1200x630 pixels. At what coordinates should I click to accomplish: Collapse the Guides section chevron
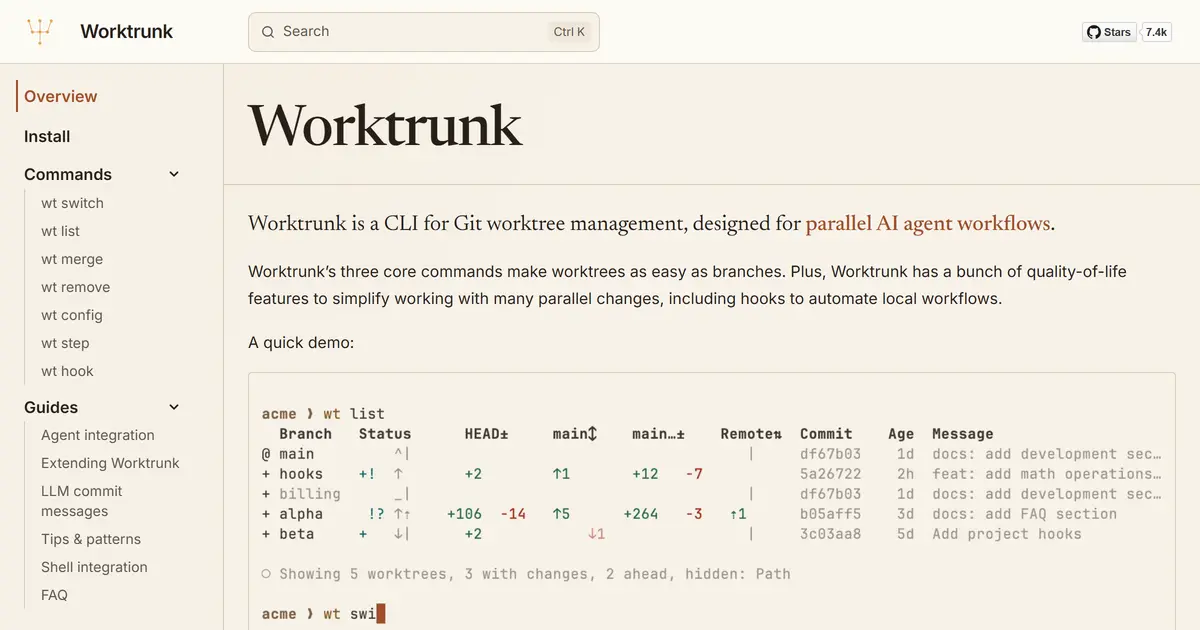click(x=174, y=407)
